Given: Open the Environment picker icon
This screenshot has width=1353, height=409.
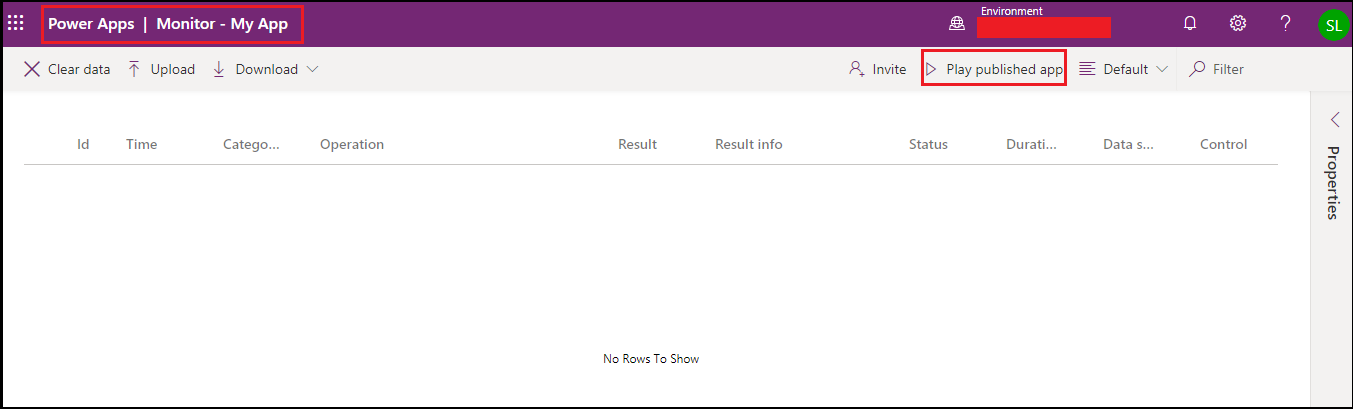Looking at the screenshot, I should (957, 24).
